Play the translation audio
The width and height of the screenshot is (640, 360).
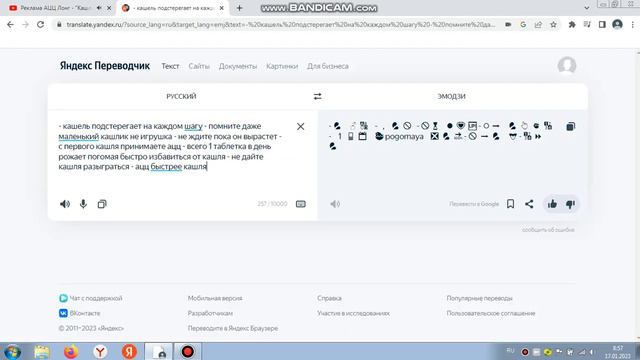[x=335, y=204]
